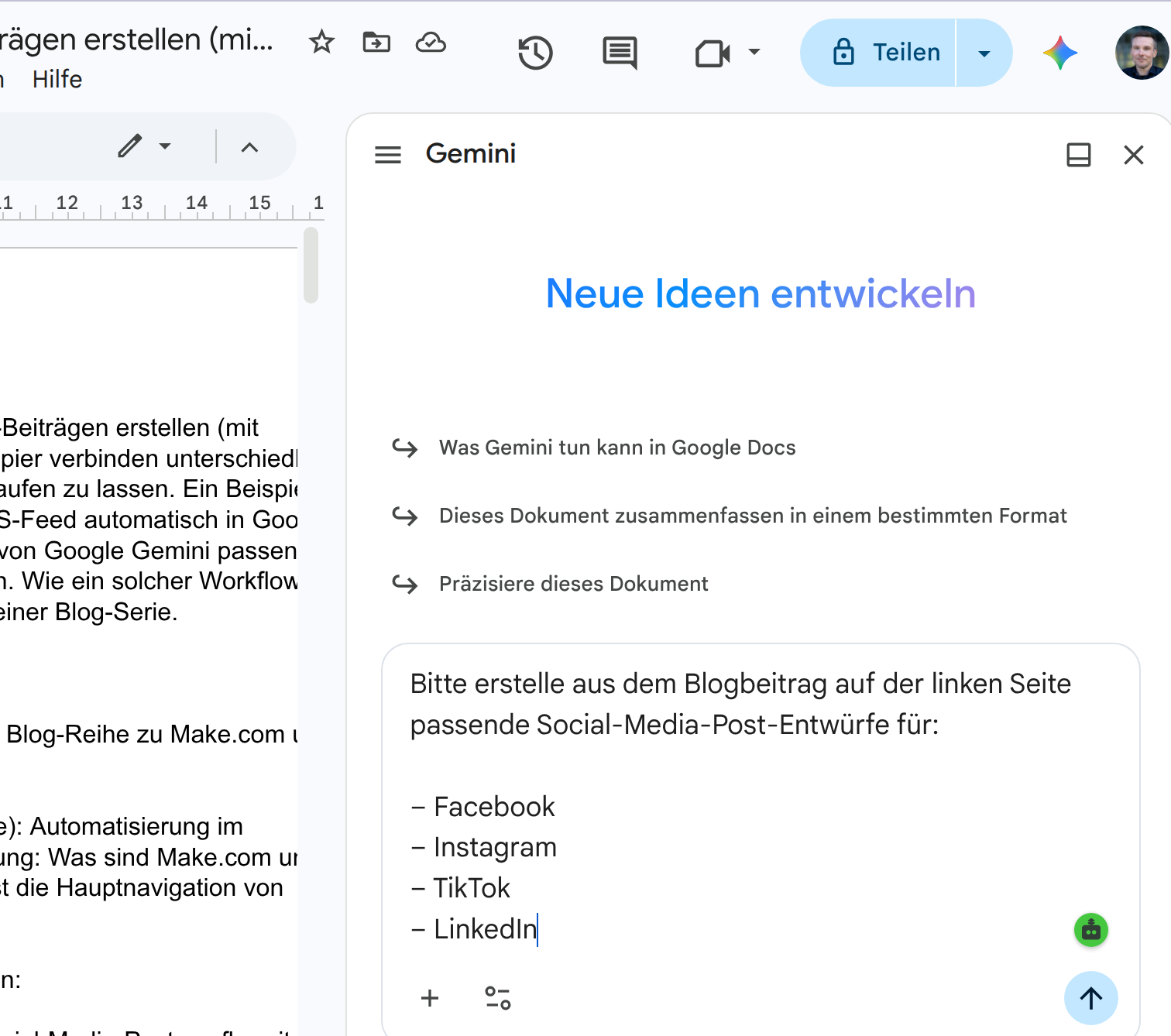Show all comments

click(620, 53)
